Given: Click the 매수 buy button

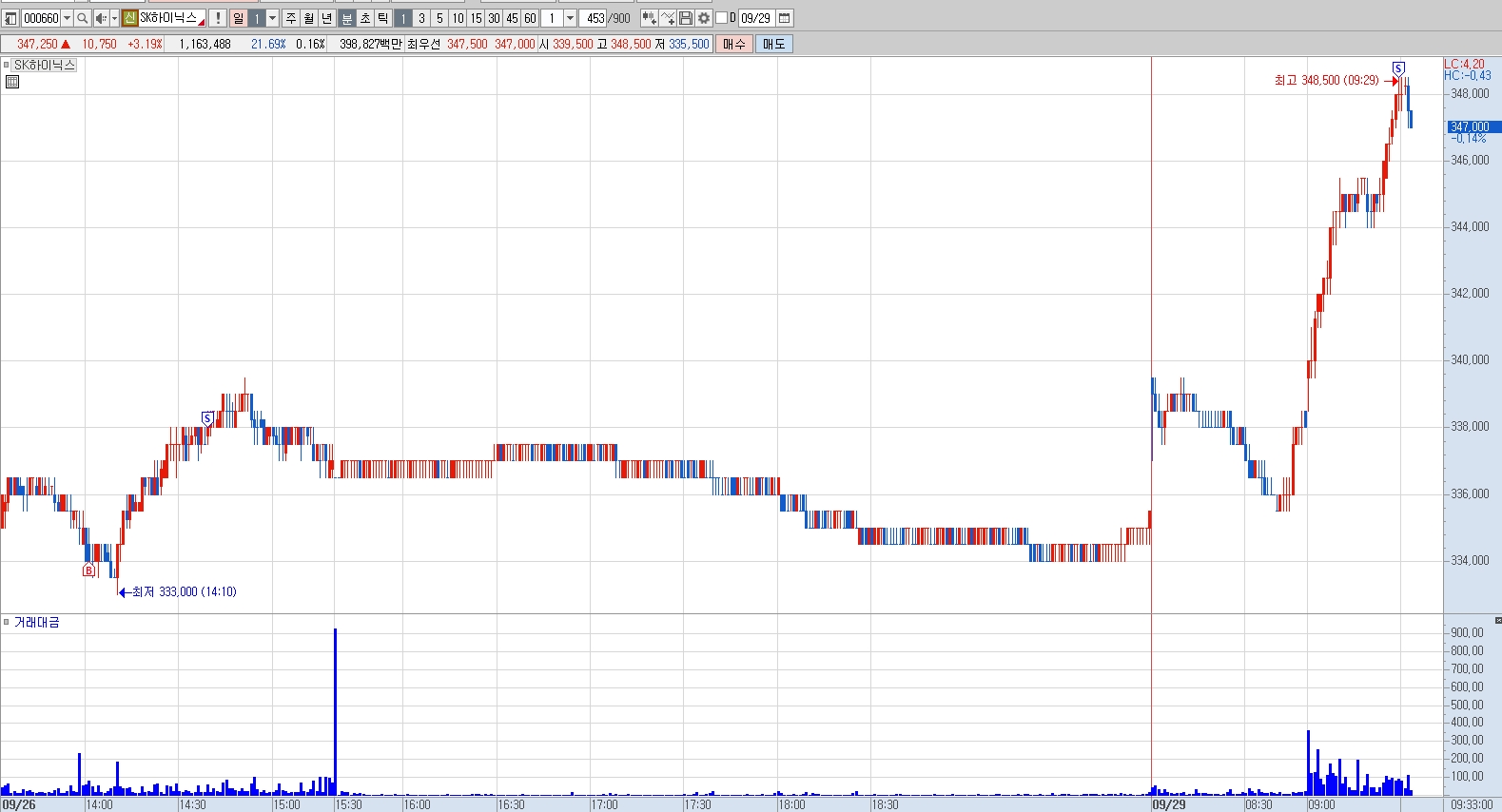Looking at the screenshot, I should [x=734, y=44].
